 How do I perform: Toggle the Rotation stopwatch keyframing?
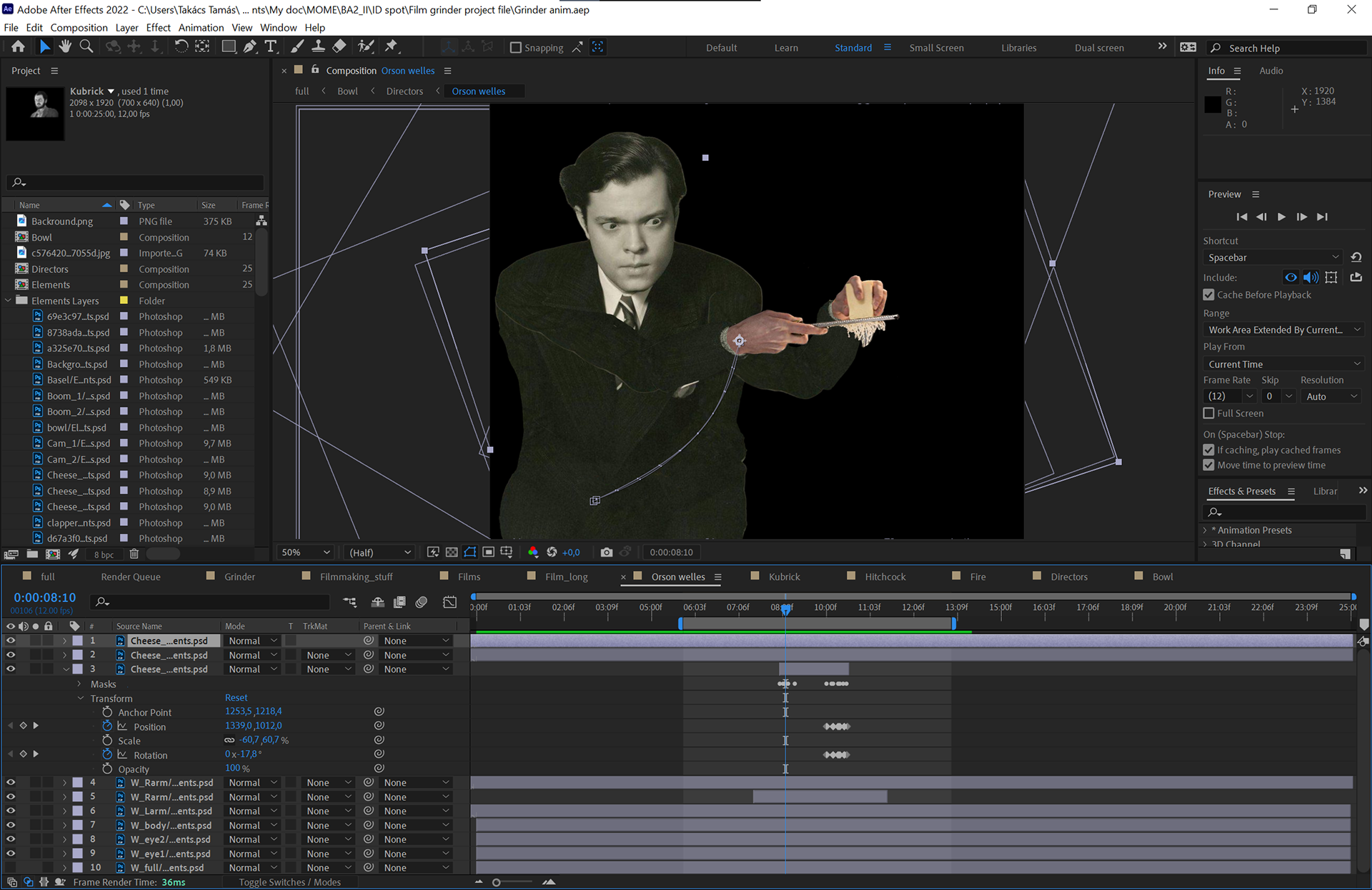pos(107,754)
